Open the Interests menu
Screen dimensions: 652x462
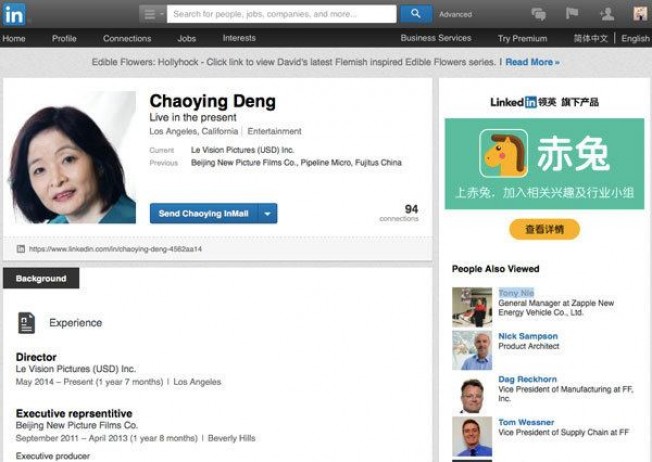239,38
